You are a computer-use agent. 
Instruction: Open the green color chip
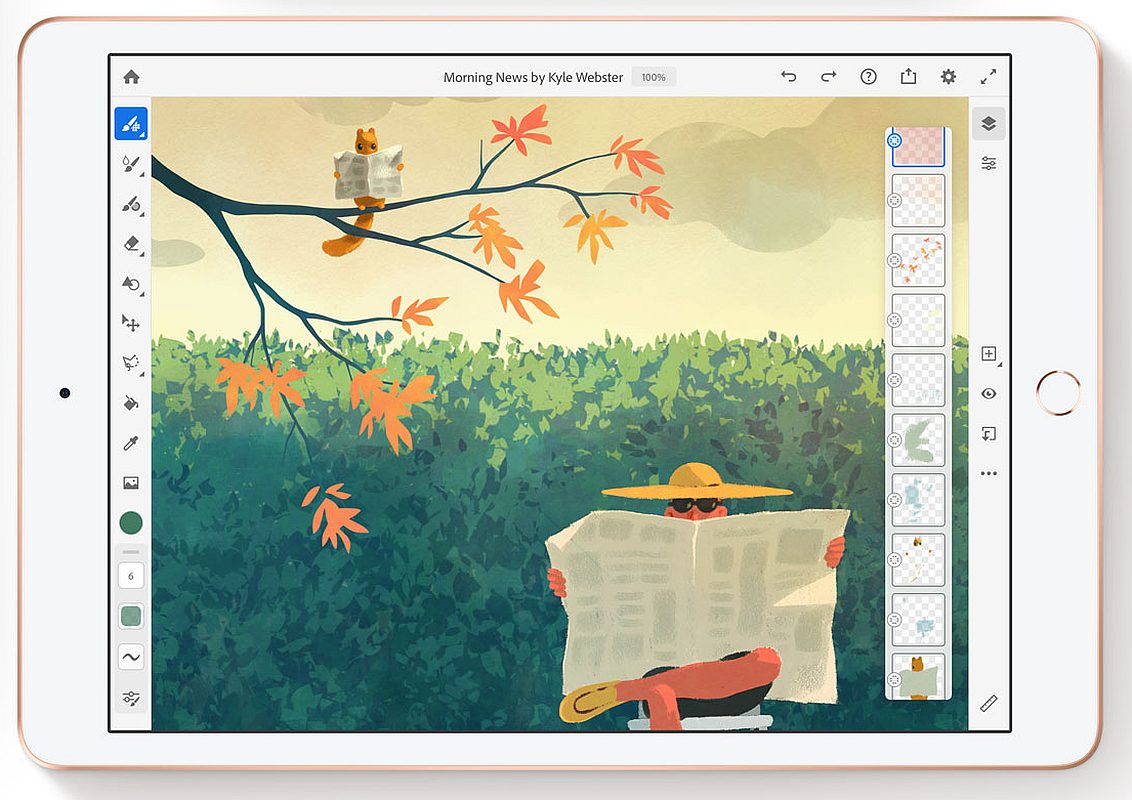(x=131, y=523)
